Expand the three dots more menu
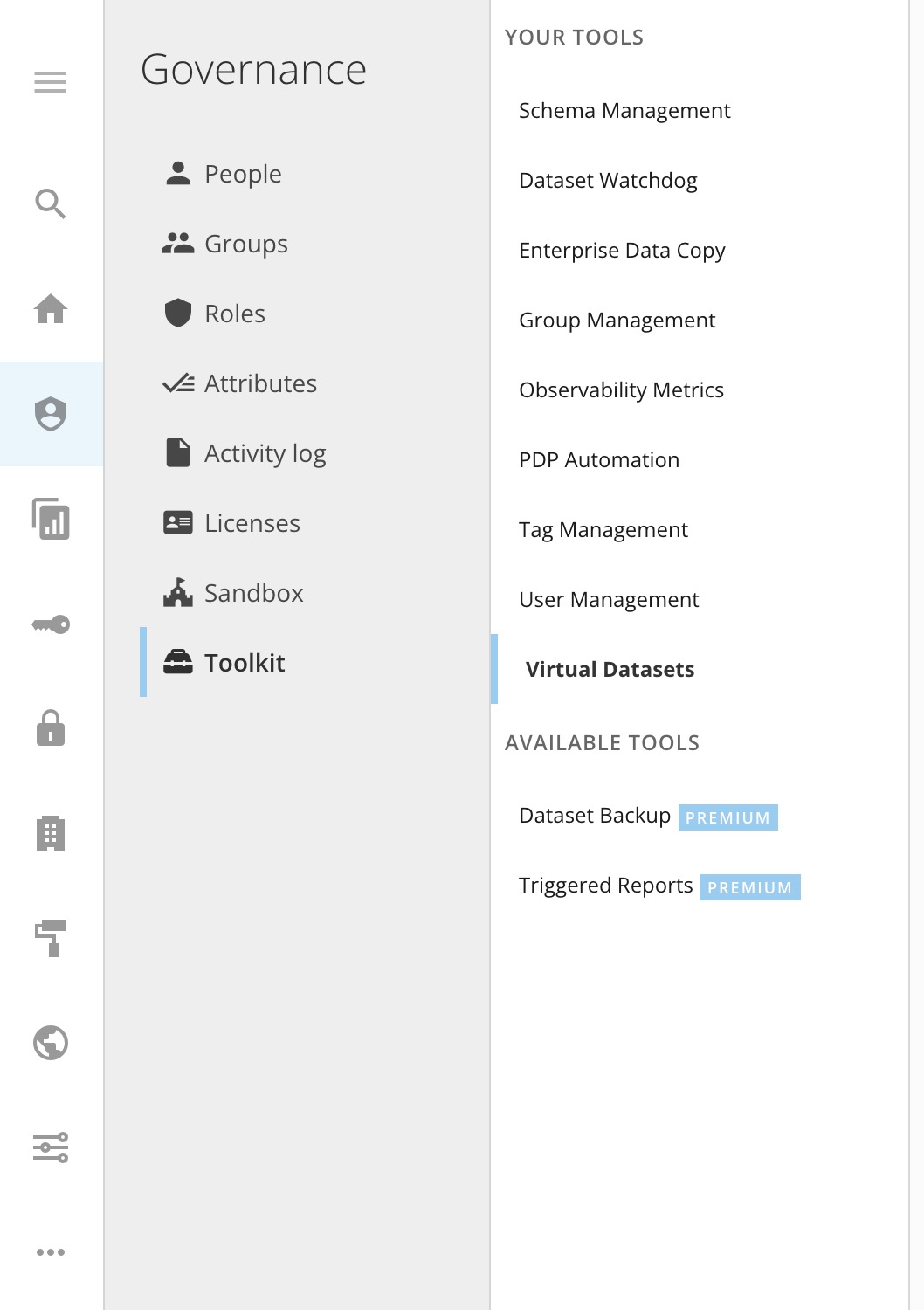Image resolution: width=924 pixels, height=1310 pixels. click(51, 1252)
